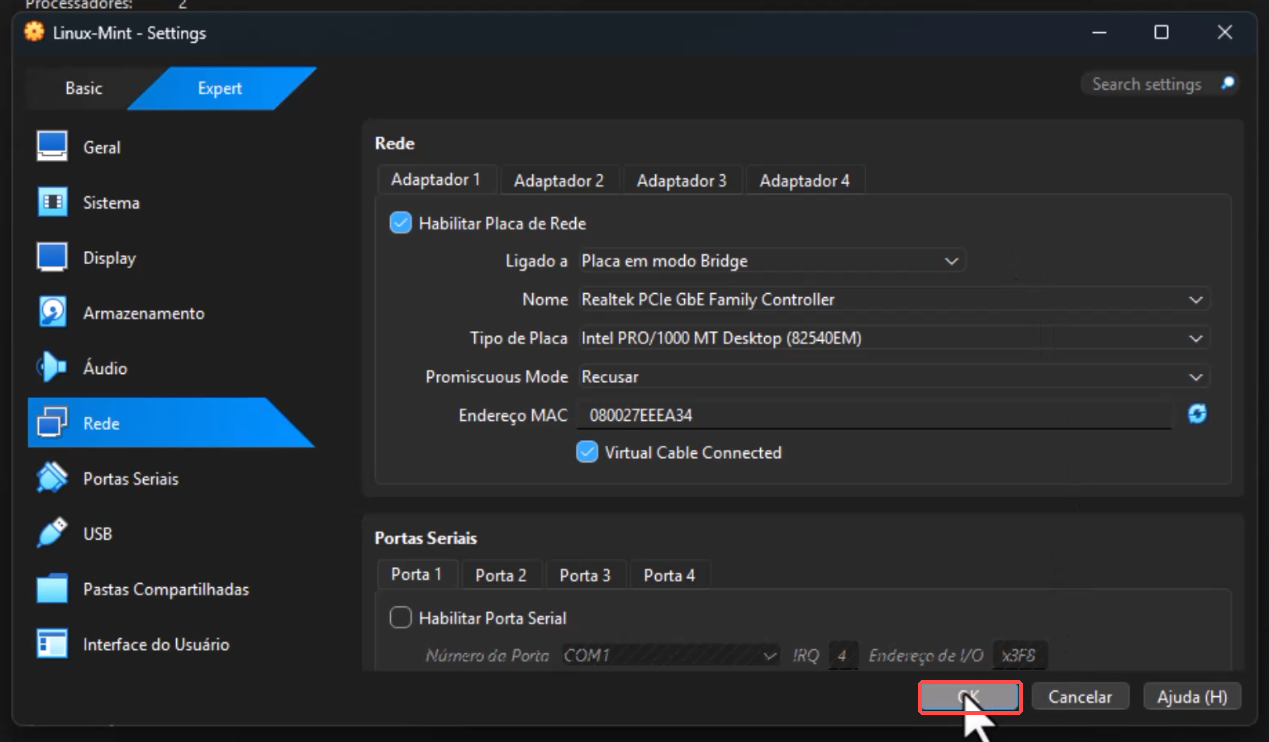This screenshot has height=742, width=1269.
Task: Maximize the Settings window
Action: 1161,32
